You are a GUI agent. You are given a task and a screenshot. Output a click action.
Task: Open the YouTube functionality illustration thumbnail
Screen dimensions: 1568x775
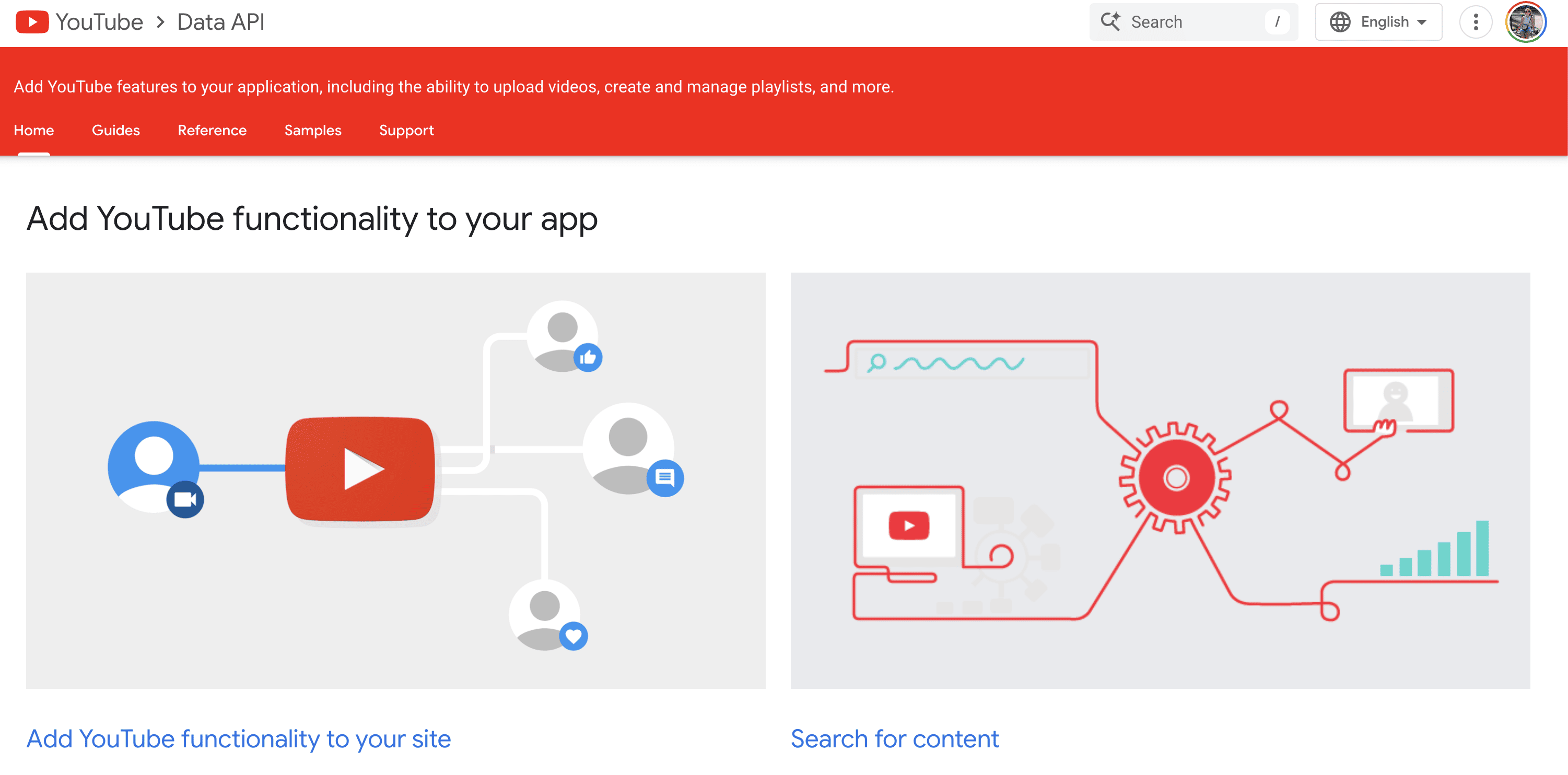click(x=395, y=480)
